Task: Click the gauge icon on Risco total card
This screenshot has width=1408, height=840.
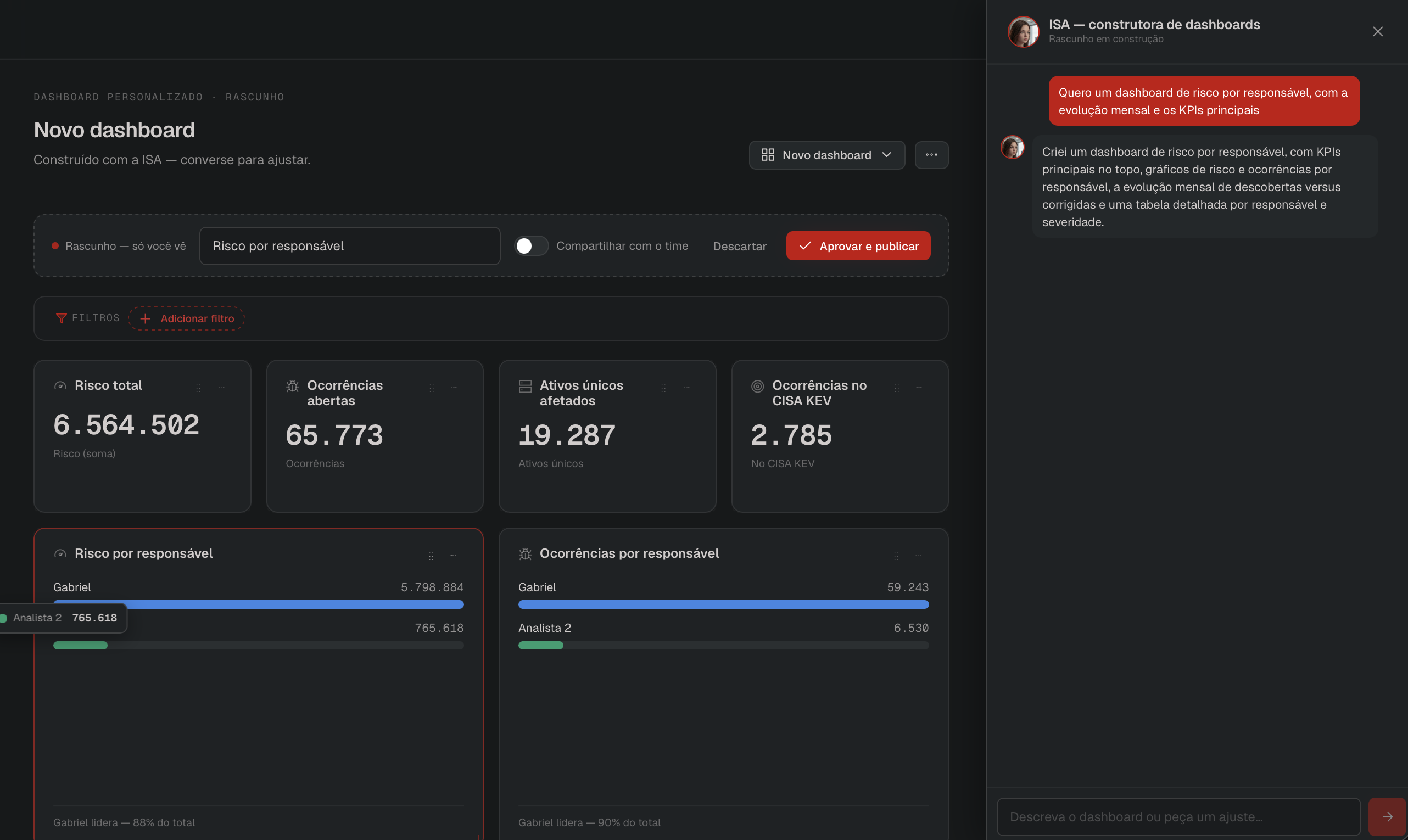Action: (x=60, y=386)
